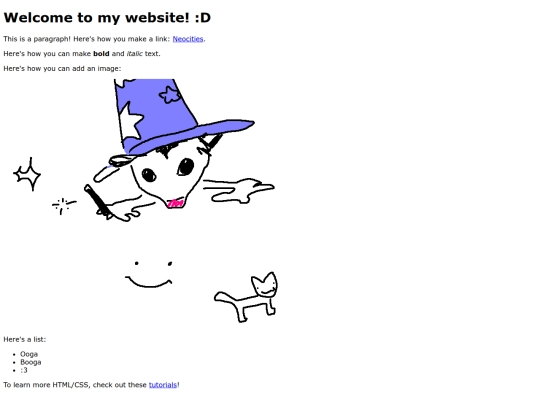
Task: Click the dark star on the hat
Action: (170, 94)
